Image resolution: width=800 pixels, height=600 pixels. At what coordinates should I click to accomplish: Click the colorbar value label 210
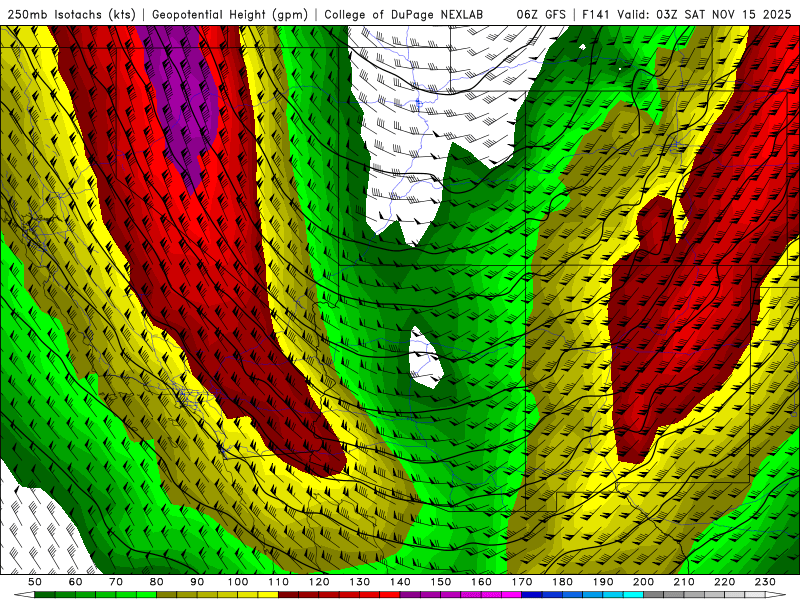(684, 582)
